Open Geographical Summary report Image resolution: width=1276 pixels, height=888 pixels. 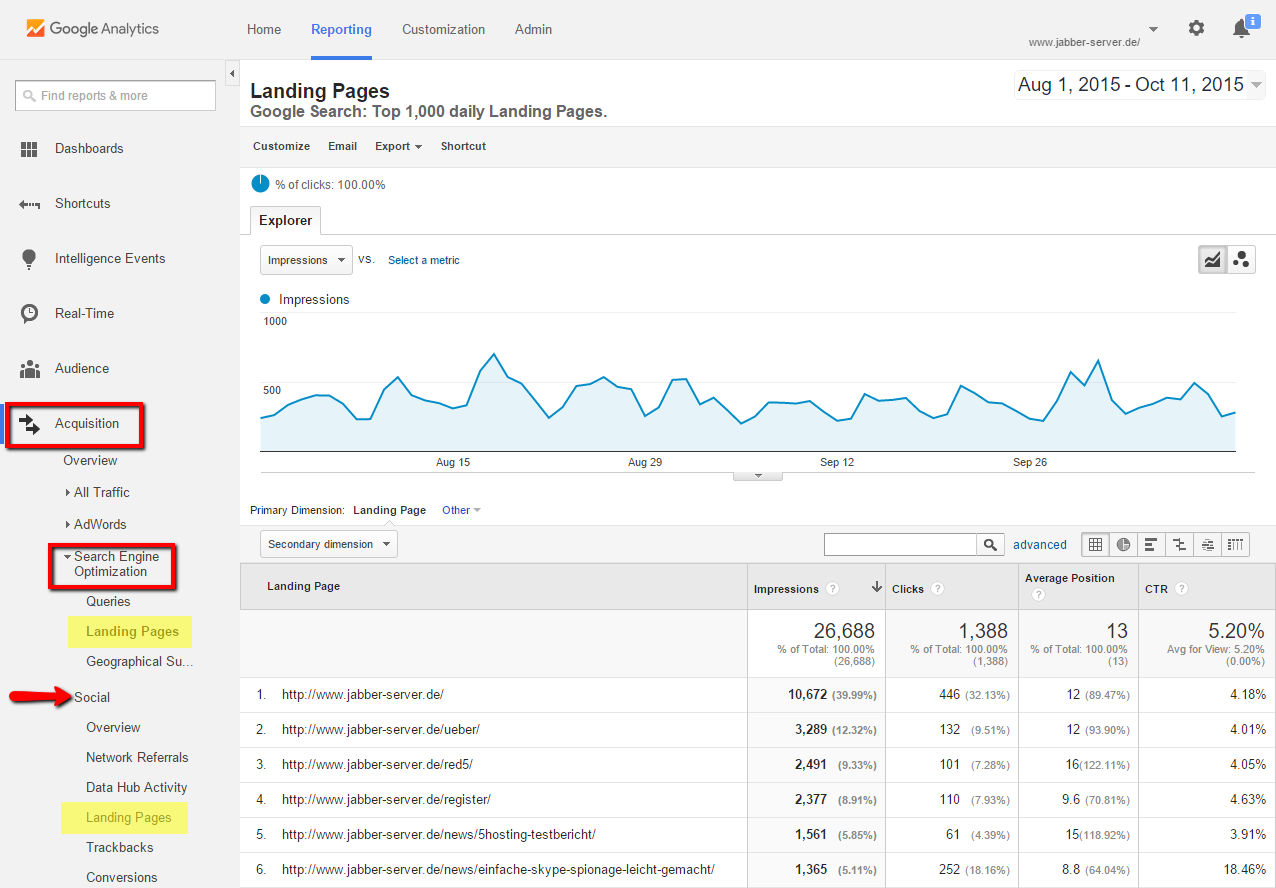(139, 661)
